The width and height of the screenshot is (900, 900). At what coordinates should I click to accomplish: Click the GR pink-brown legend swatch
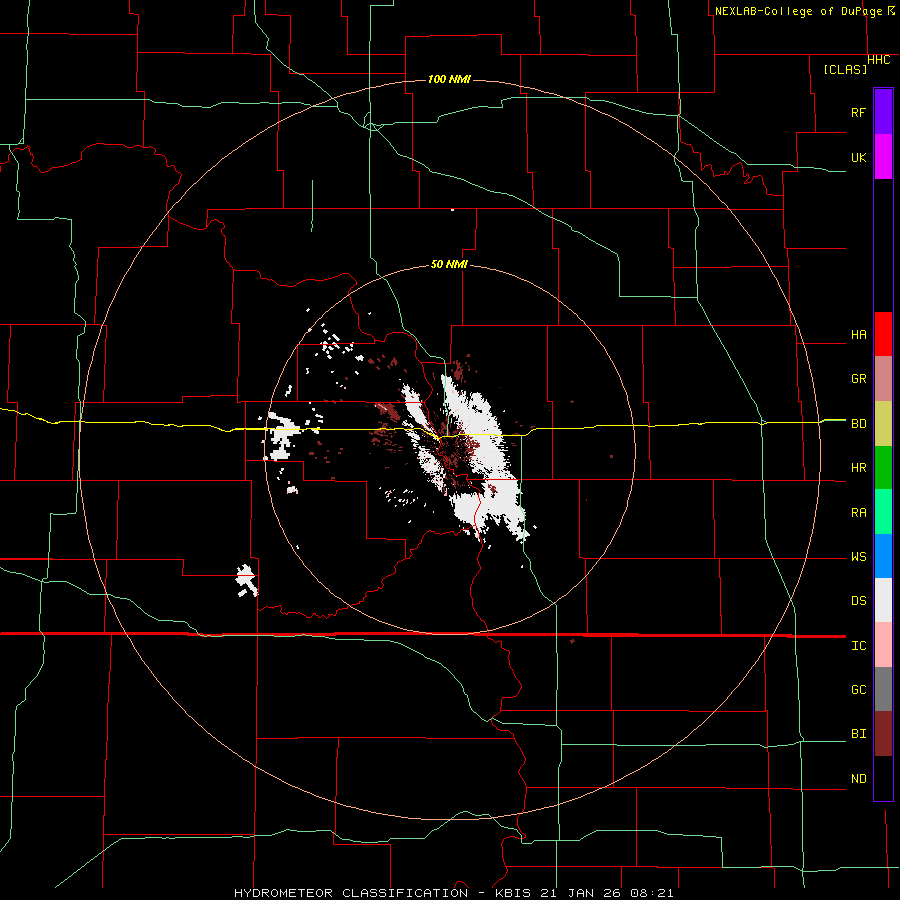883,379
